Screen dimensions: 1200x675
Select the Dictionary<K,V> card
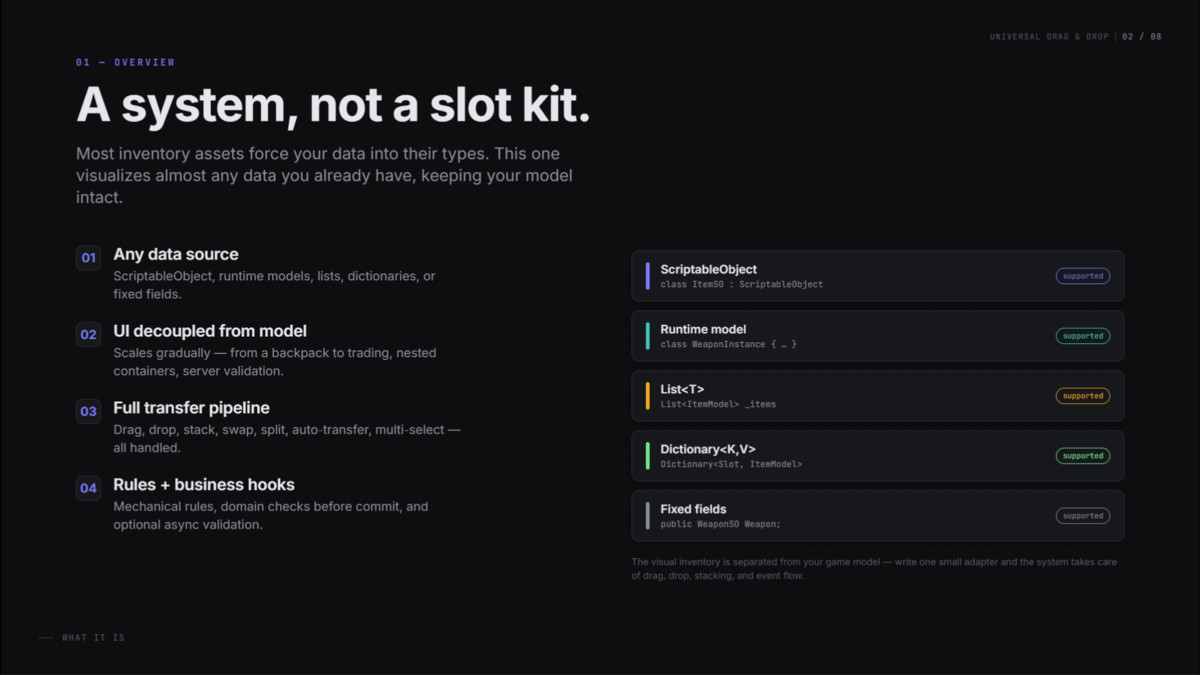click(878, 456)
